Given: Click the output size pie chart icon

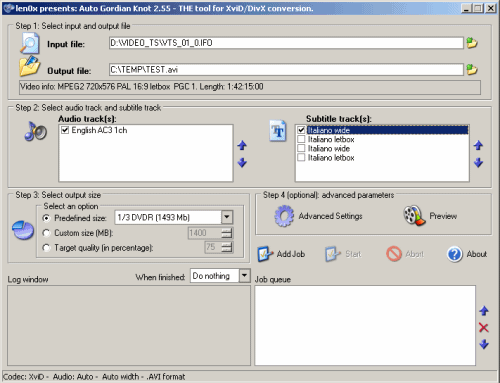Looking at the screenshot, I should [x=23, y=230].
